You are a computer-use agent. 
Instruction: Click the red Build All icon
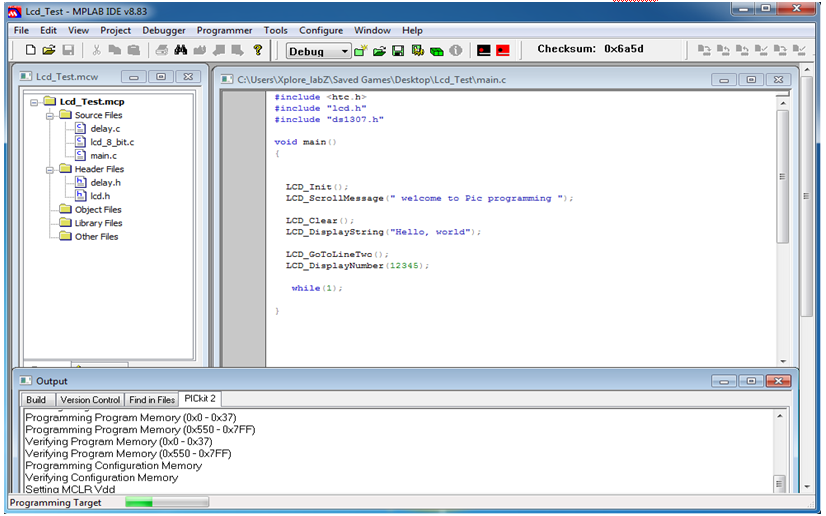503,51
